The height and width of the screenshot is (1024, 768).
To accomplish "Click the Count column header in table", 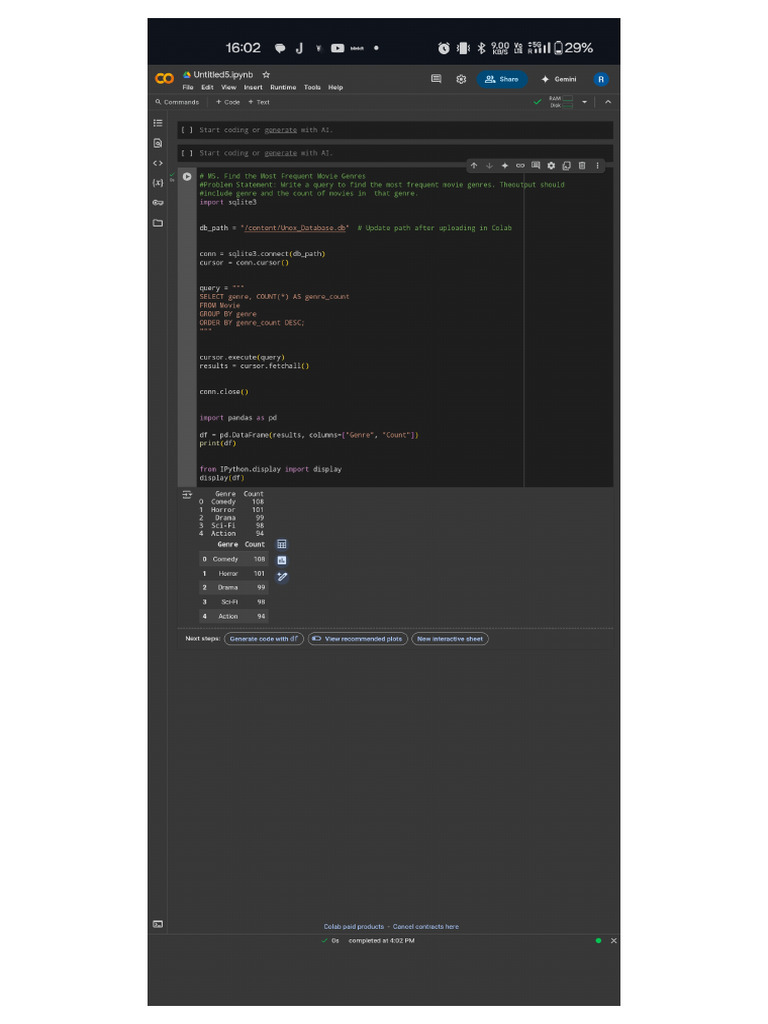I will 255,544.
